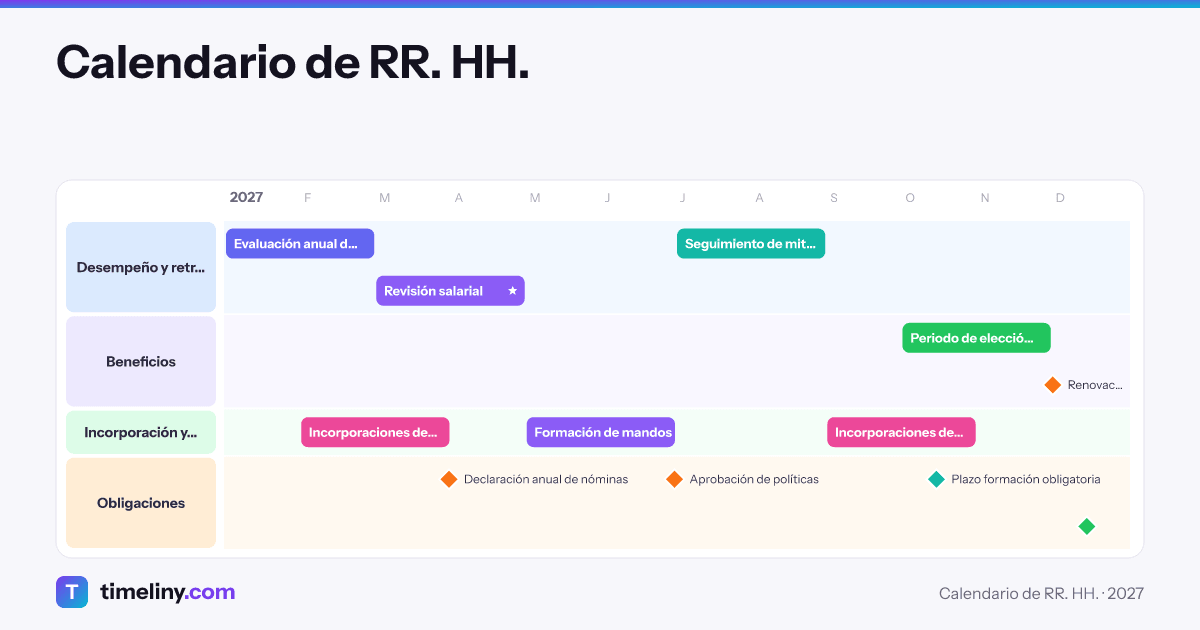Screen dimensions: 1200x630
Task: Select the Formación de mandos bar
Action: pos(601,432)
